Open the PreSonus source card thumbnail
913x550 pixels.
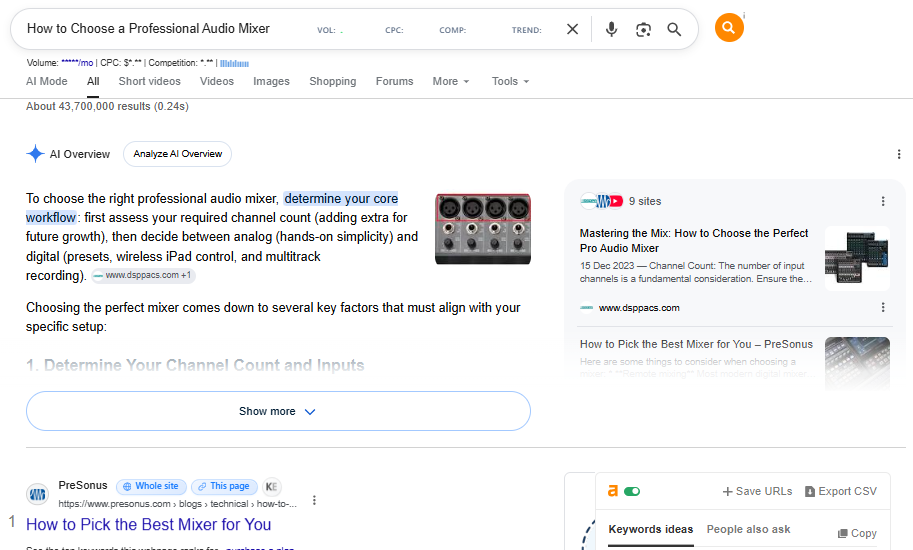[x=857, y=363]
